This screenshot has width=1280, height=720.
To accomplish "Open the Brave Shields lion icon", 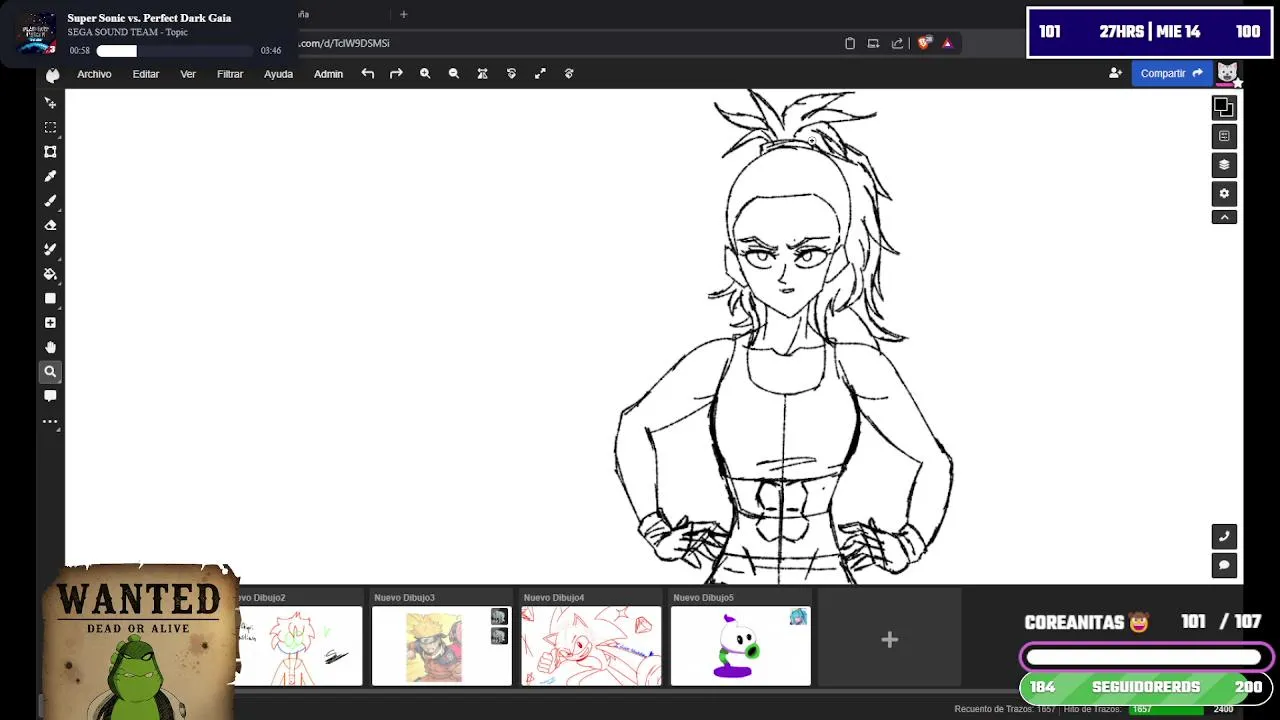I will click(924, 43).
